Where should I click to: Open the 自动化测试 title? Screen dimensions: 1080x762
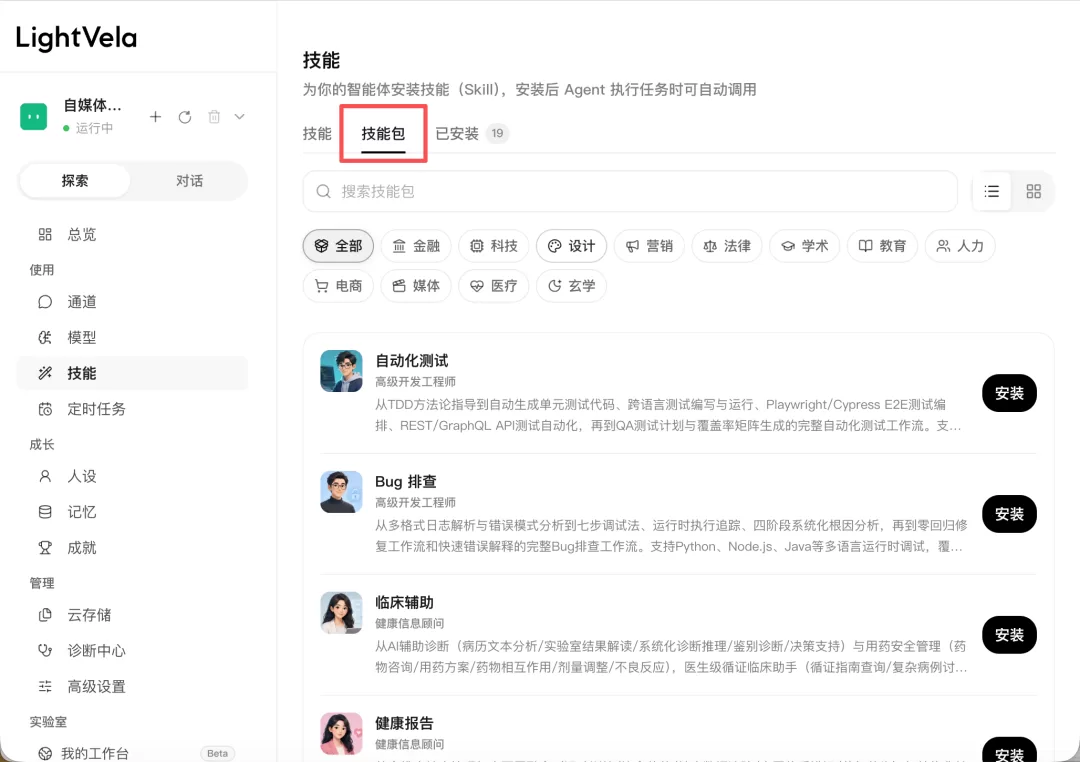pyautogui.click(x=411, y=361)
